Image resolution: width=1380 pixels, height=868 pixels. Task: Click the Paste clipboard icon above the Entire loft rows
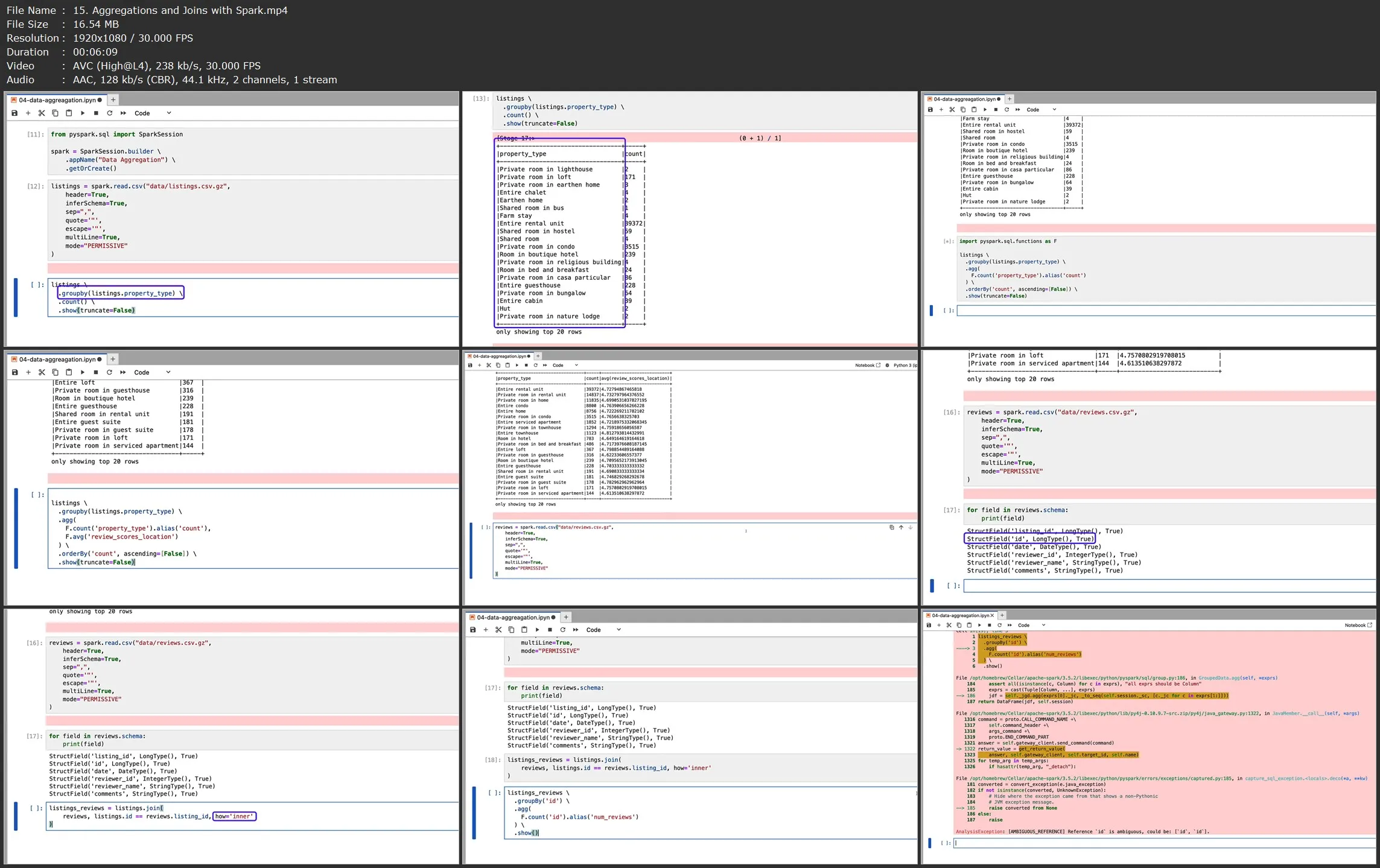point(69,373)
